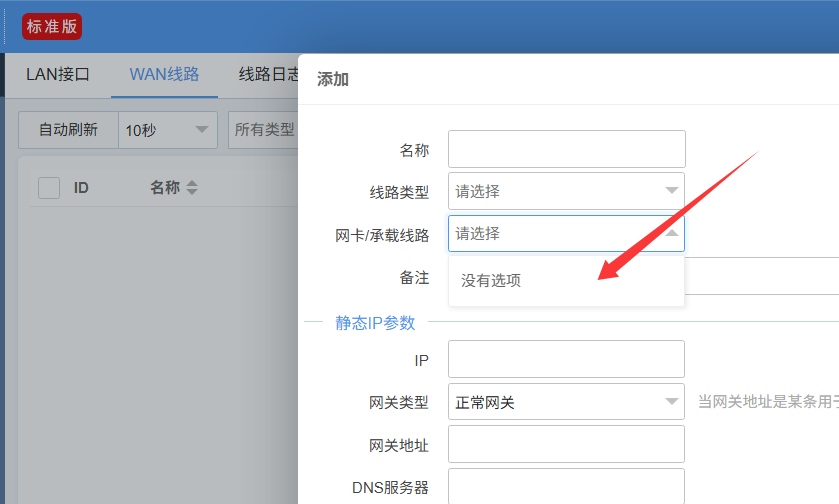Screen dimensions: 839x504
Task: Open the 所有类型 filter dropdown
Action: 264,130
